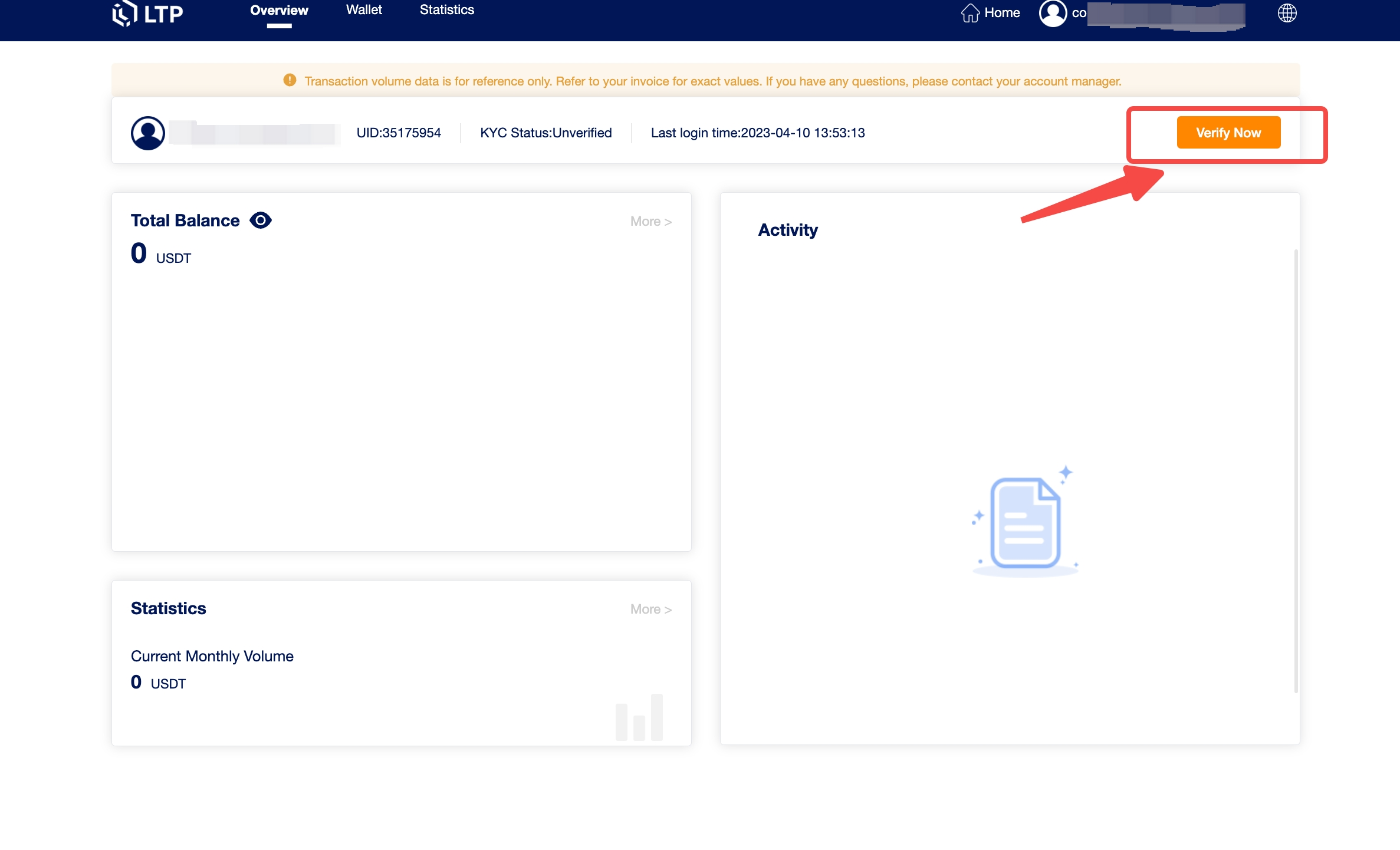Image resolution: width=1400 pixels, height=850 pixels.
Task: Click the Current Monthly Volume value
Action: pos(136,682)
